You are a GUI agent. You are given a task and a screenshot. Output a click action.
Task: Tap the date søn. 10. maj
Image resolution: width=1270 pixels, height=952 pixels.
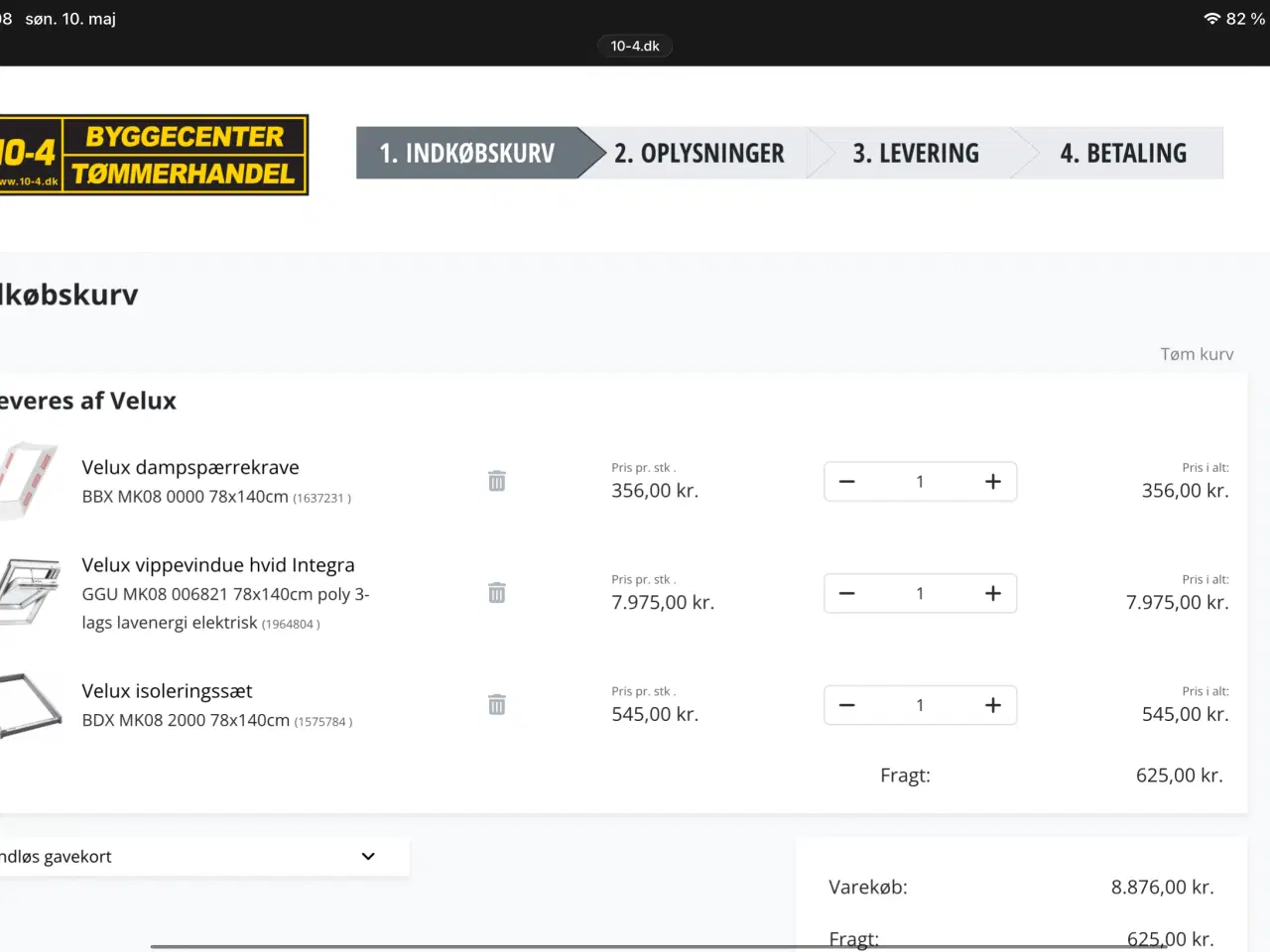click(x=70, y=19)
